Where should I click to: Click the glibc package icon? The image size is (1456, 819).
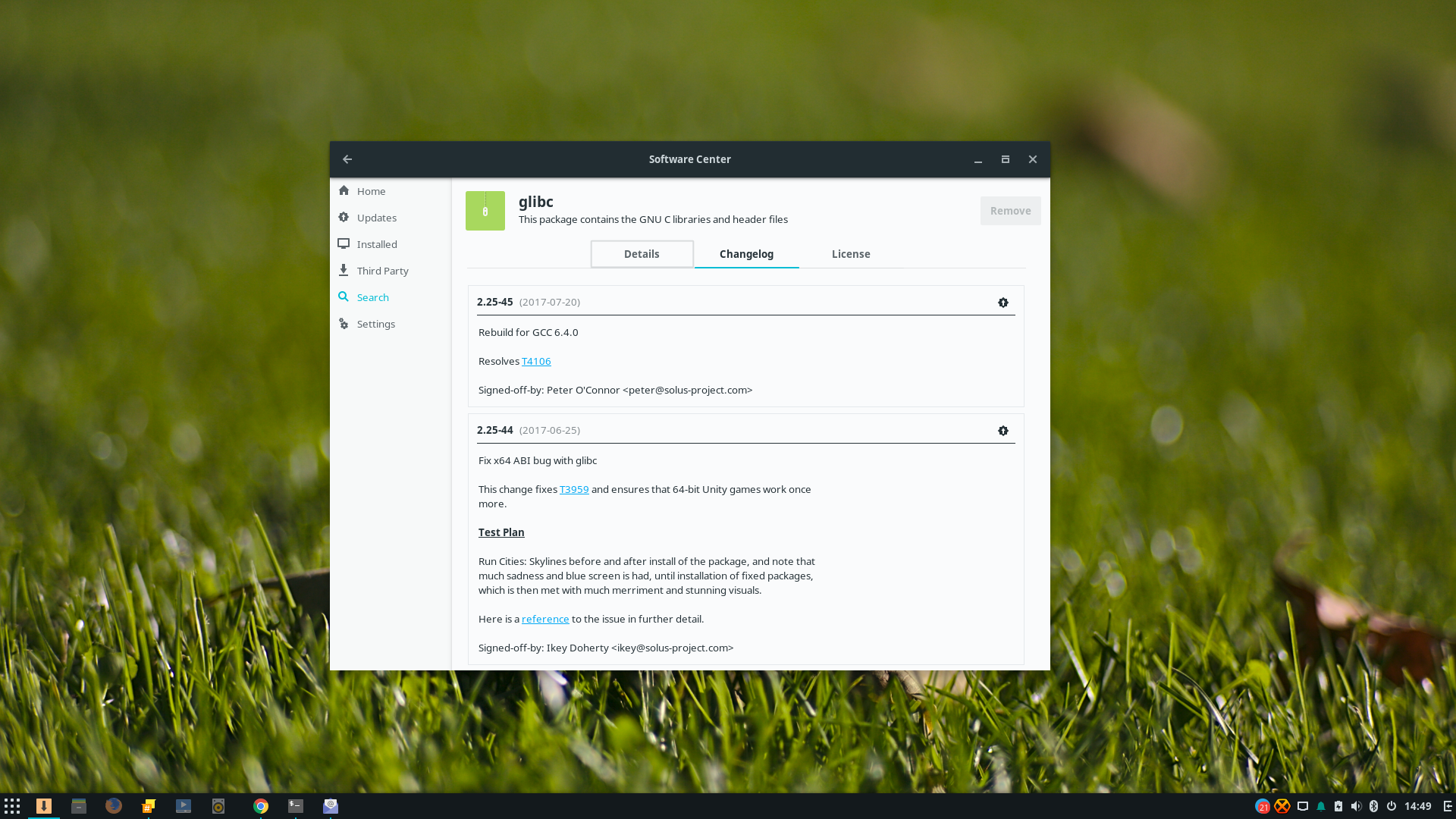pyautogui.click(x=485, y=211)
